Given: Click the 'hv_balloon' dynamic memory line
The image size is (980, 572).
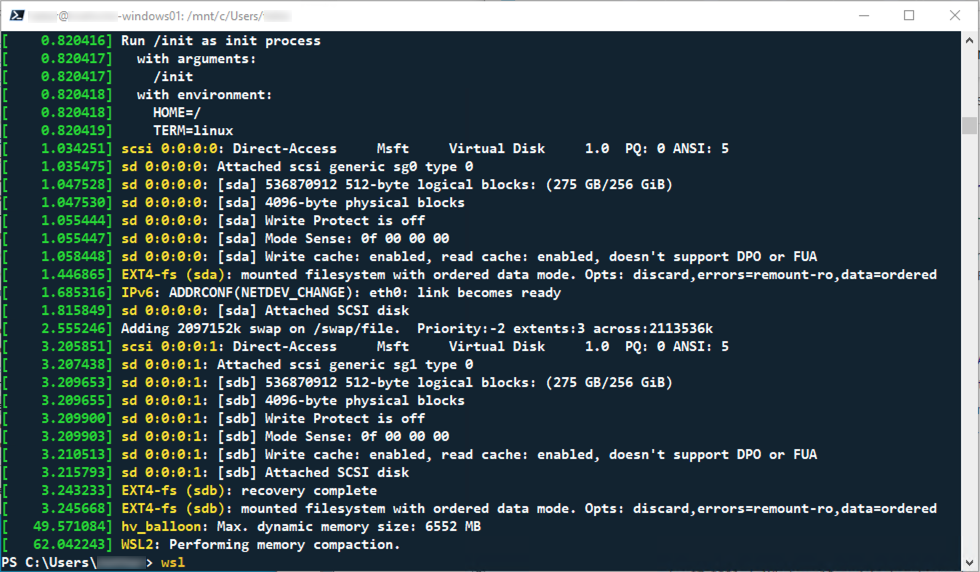Looking at the screenshot, I should click(x=300, y=527).
